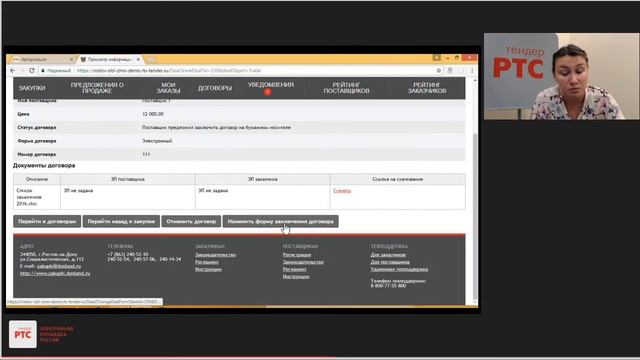The height and width of the screenshot is (360, 640).
Task: Click the browser back arrow icon
Action: (x=13, y=71)
